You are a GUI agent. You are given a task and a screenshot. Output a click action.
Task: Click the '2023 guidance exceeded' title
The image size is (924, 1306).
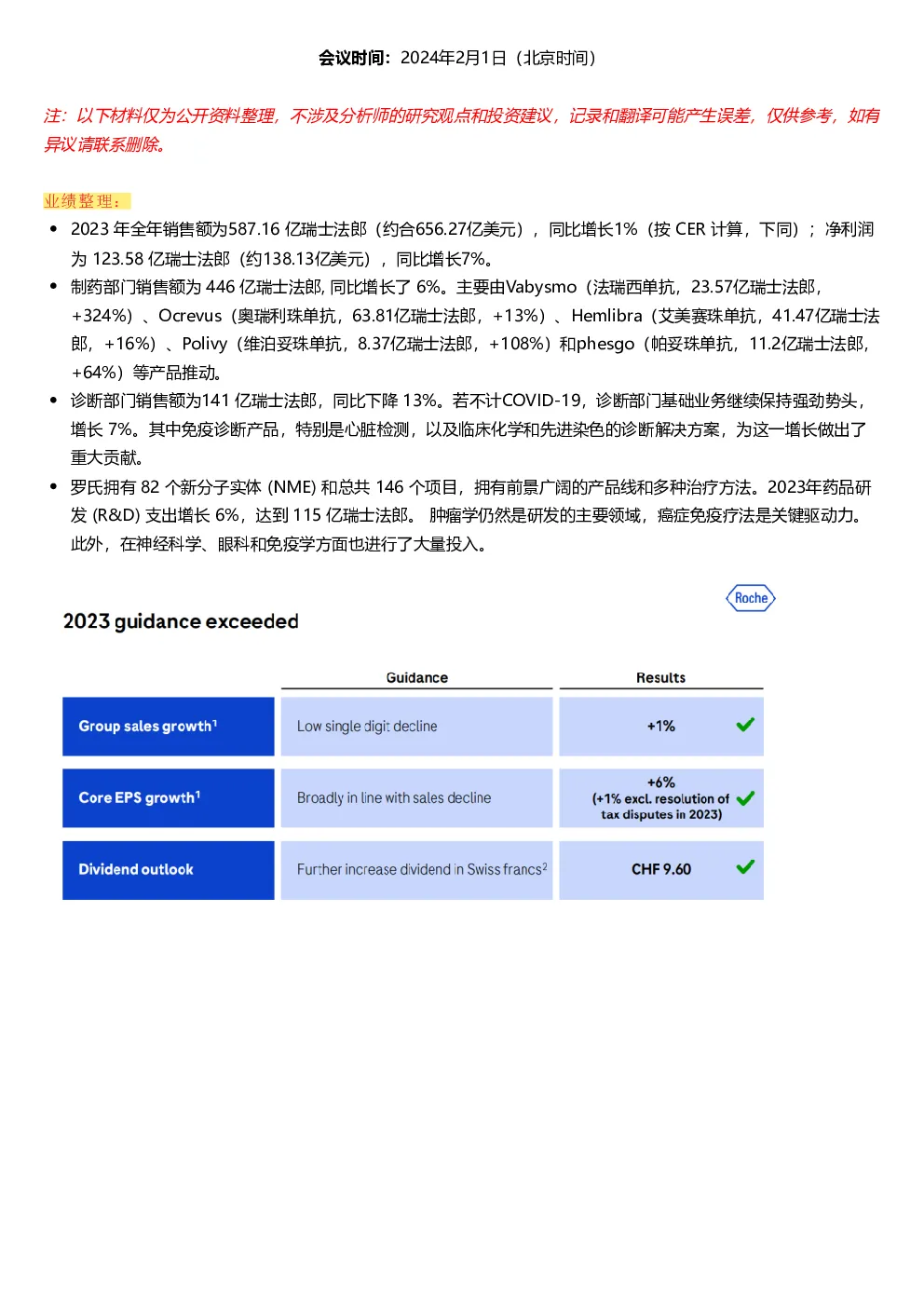pyautogui.click(x=181, y=621)
